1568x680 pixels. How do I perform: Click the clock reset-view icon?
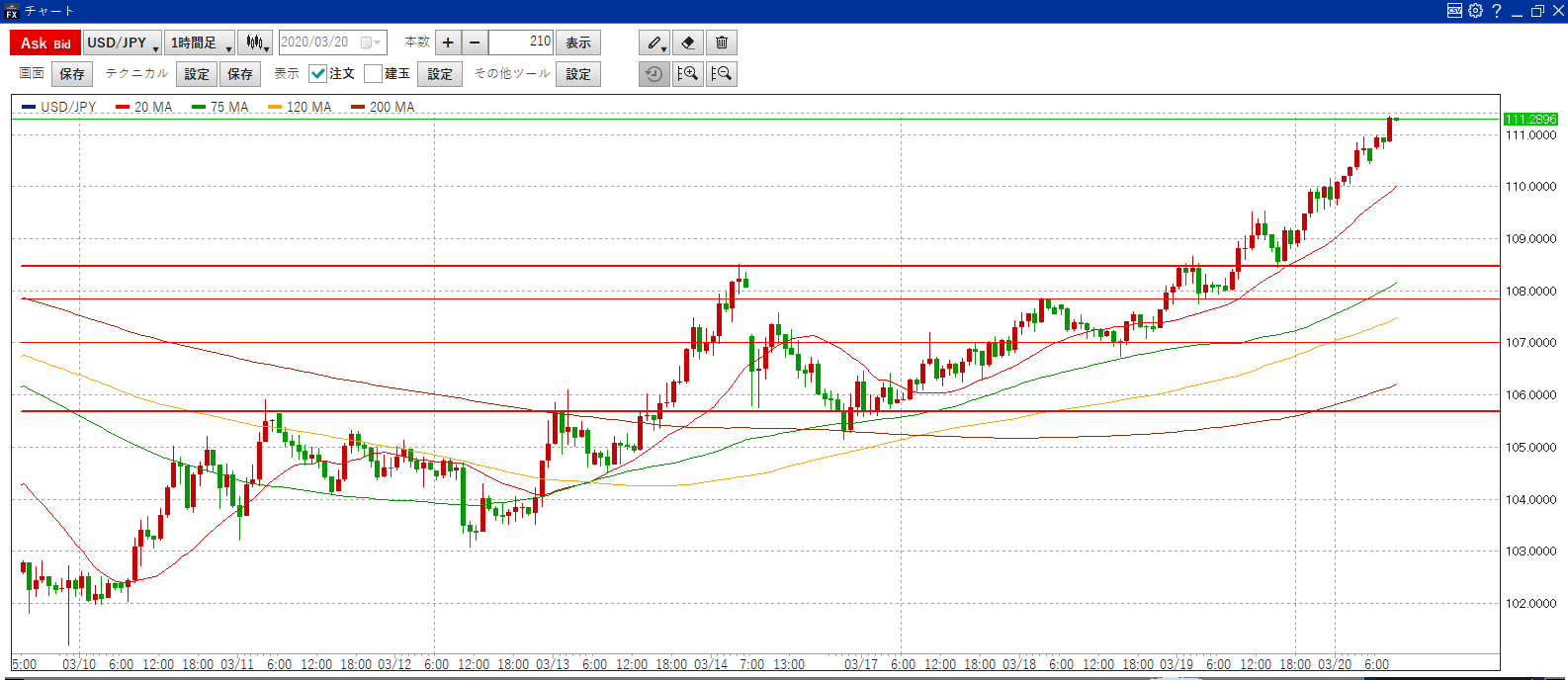654,74
